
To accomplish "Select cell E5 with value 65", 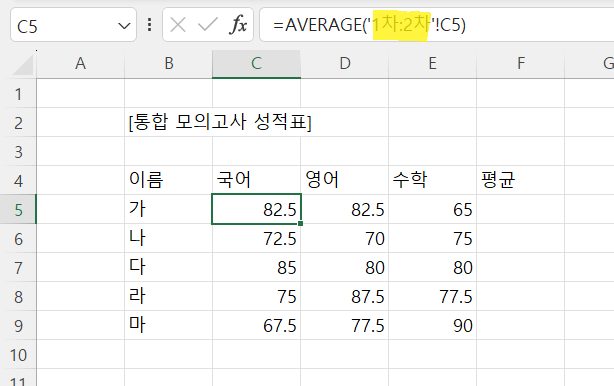I will pos(432,209).
